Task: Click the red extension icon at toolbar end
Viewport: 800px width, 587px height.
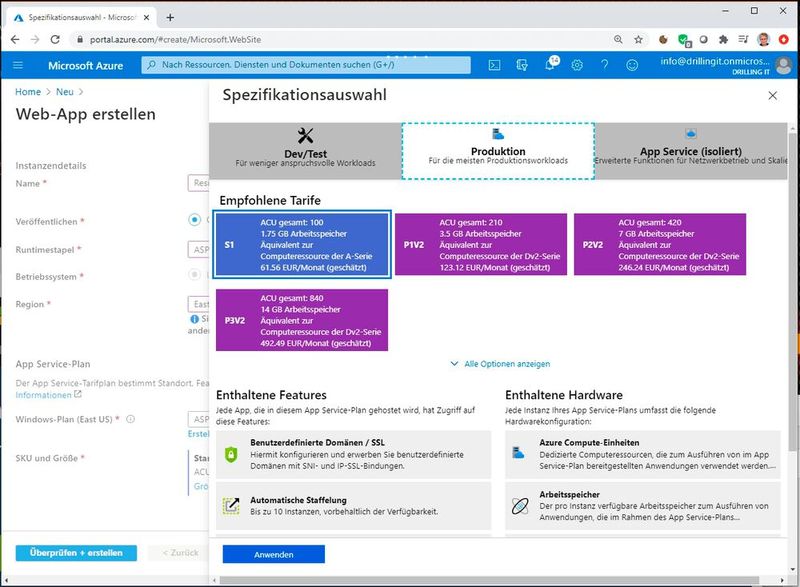Action: pos(784,39)
